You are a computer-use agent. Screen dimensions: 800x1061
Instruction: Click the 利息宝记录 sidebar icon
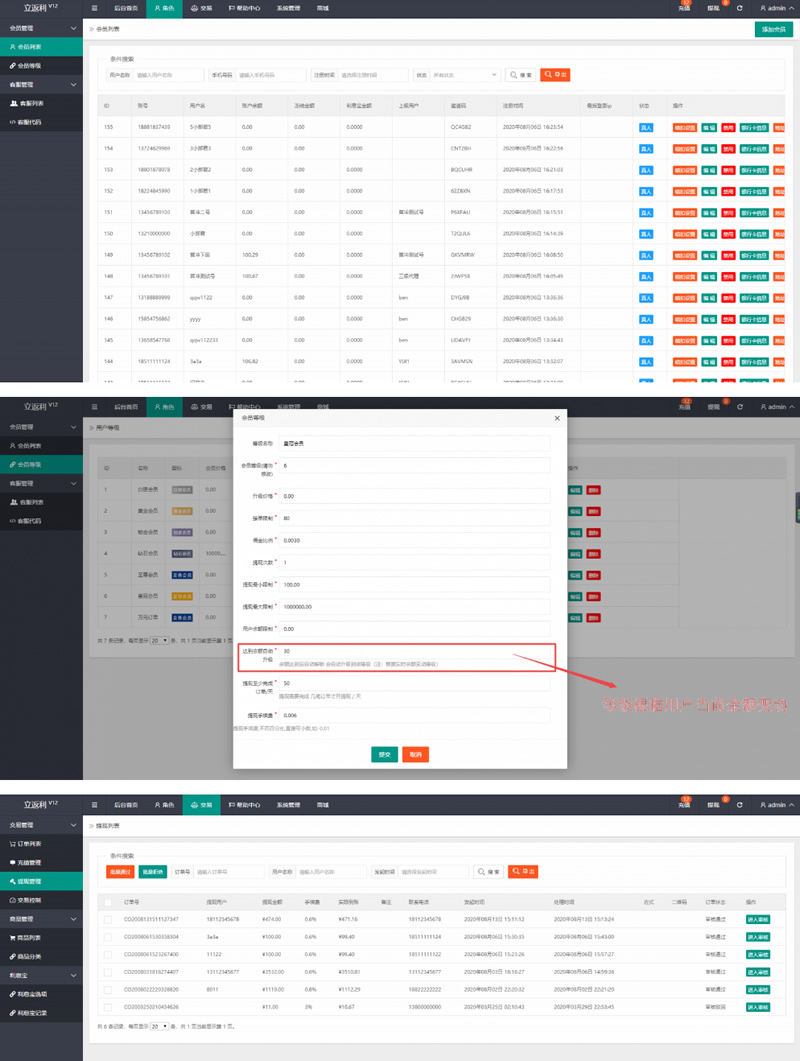[x=9, y=1012]
